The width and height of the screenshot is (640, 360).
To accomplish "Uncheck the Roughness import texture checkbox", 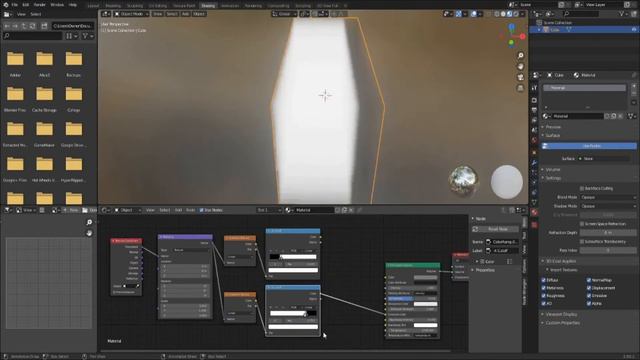I will pos(543,296).
